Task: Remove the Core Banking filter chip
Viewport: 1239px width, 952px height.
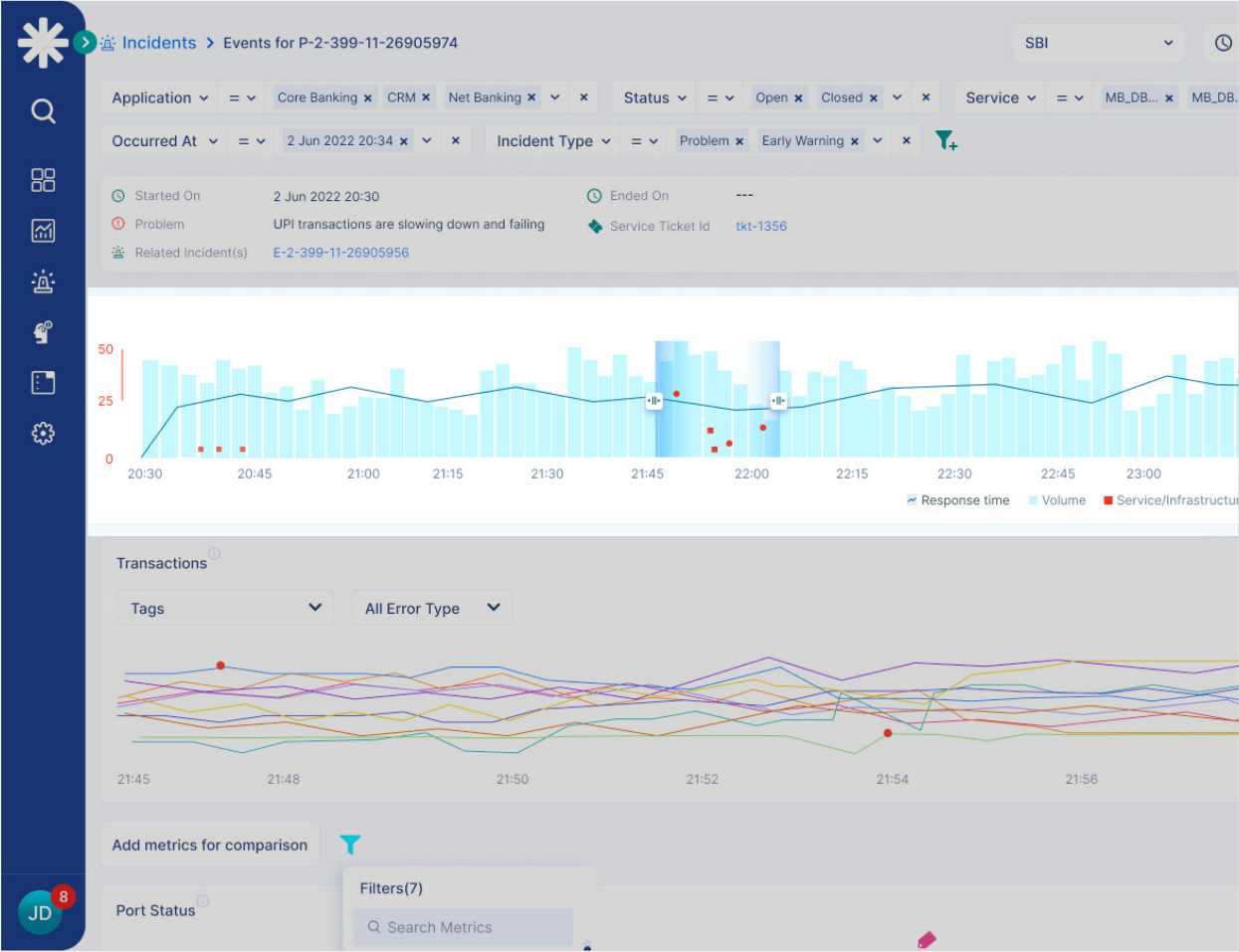Action: [x=368, y=98]
